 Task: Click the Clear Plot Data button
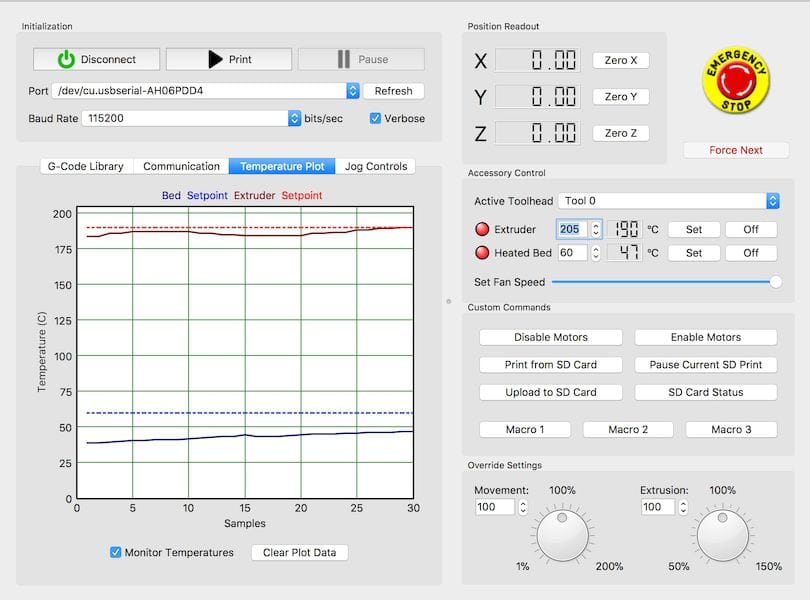point(299,552)
